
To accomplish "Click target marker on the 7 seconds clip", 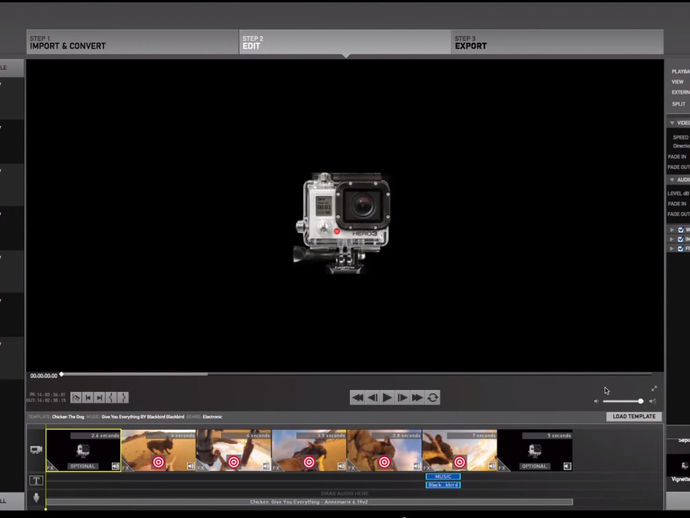I will pos(459,462).
